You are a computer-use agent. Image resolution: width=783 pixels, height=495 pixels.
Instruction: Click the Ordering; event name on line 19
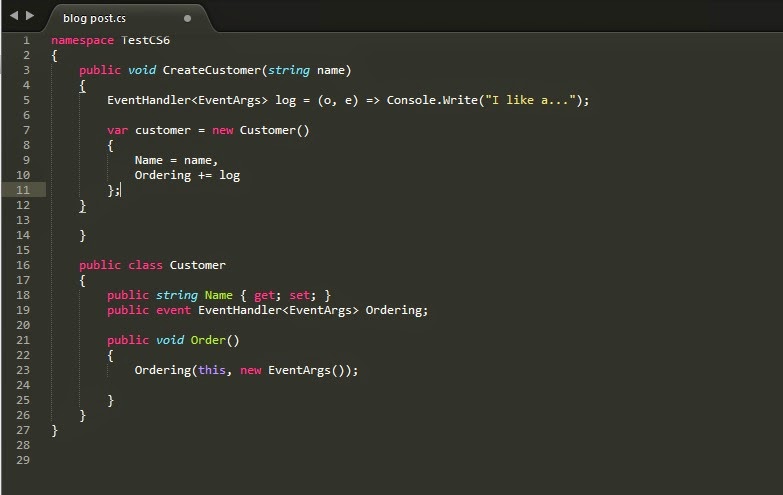coord(397,311)
